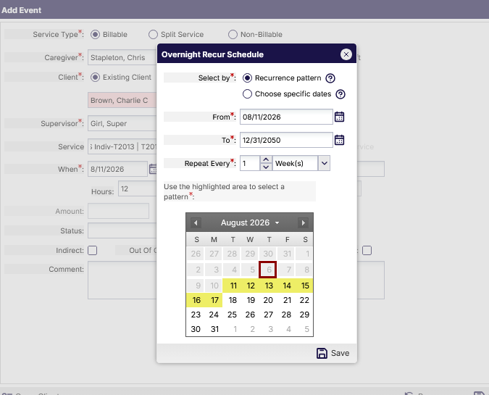
Task: Select Choose specific dates option
Action: pos(247,94)
